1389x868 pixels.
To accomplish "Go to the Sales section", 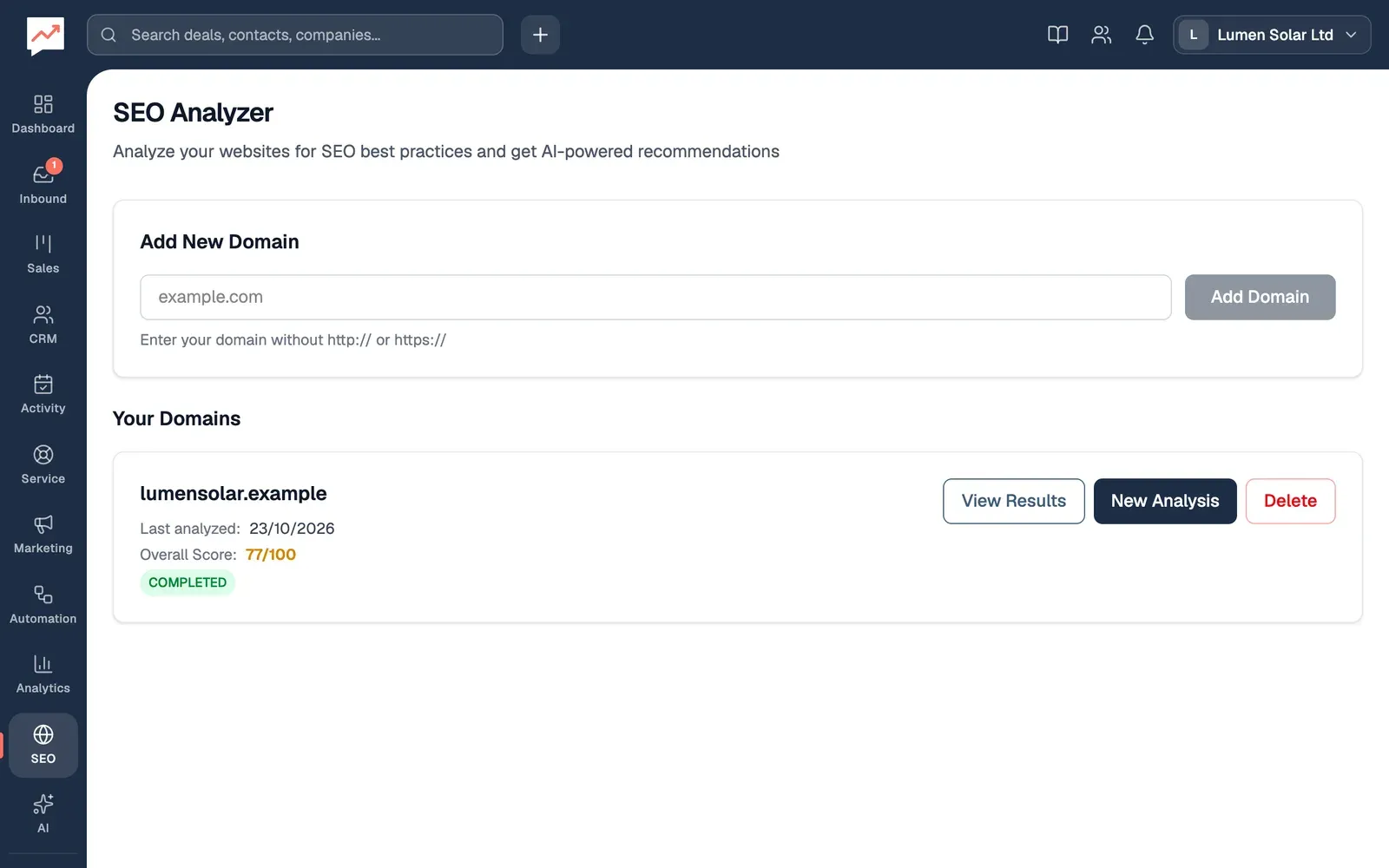I will pos(43,254).
